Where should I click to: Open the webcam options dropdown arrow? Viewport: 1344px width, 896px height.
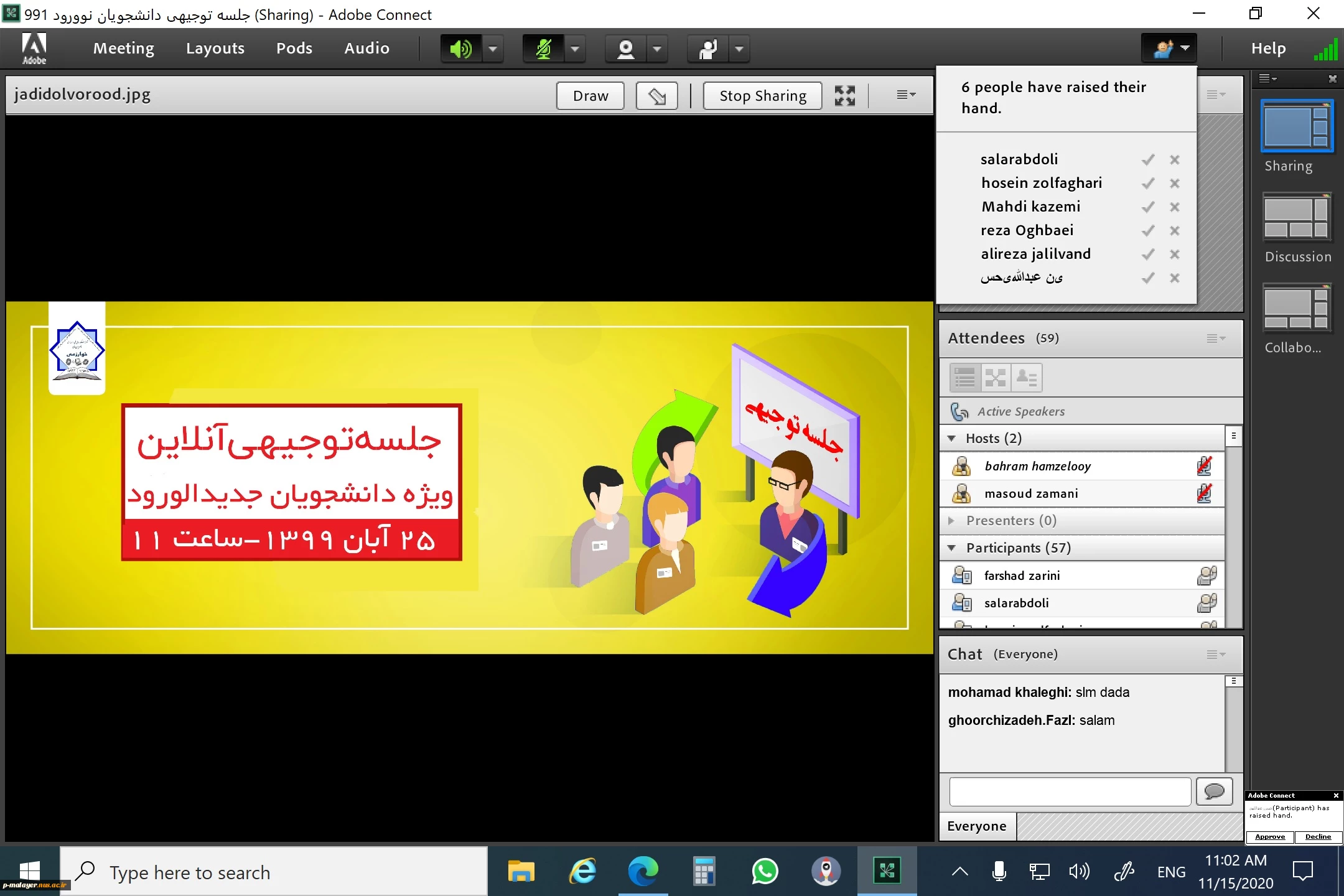(657, 49)
